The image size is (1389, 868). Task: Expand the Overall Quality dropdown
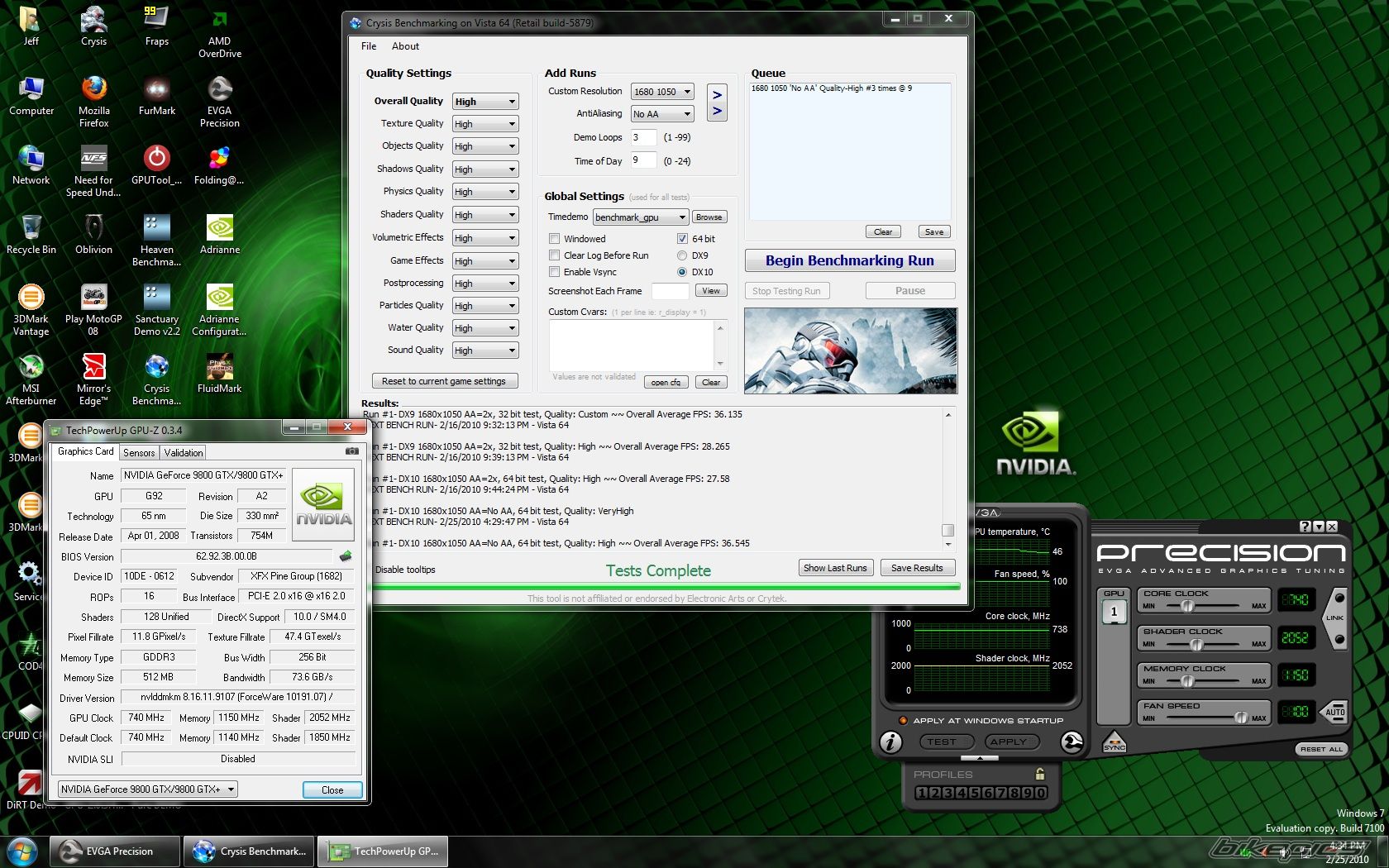[485, 102]
